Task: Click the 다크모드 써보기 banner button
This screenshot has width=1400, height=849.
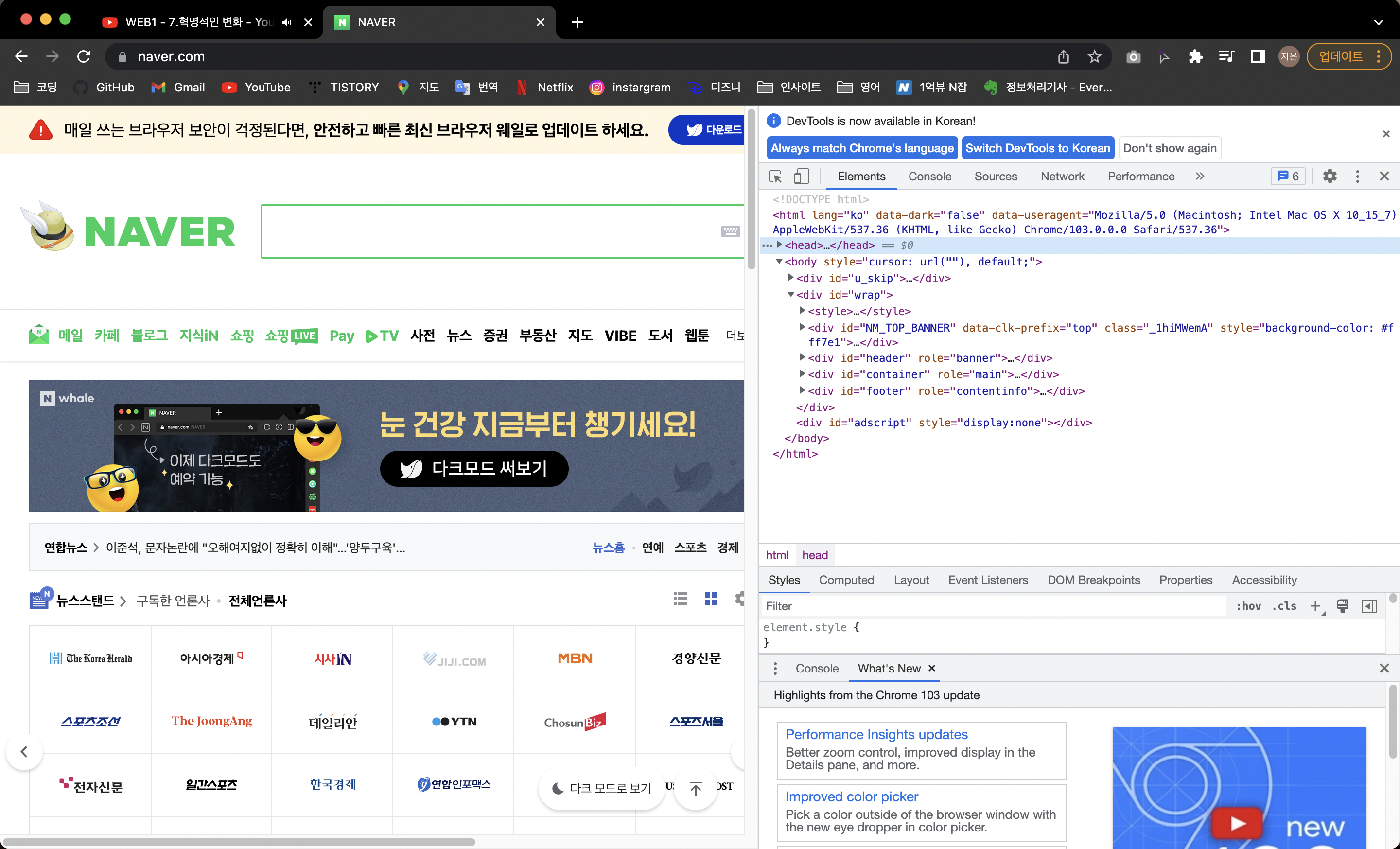Action: click(474, 468)
